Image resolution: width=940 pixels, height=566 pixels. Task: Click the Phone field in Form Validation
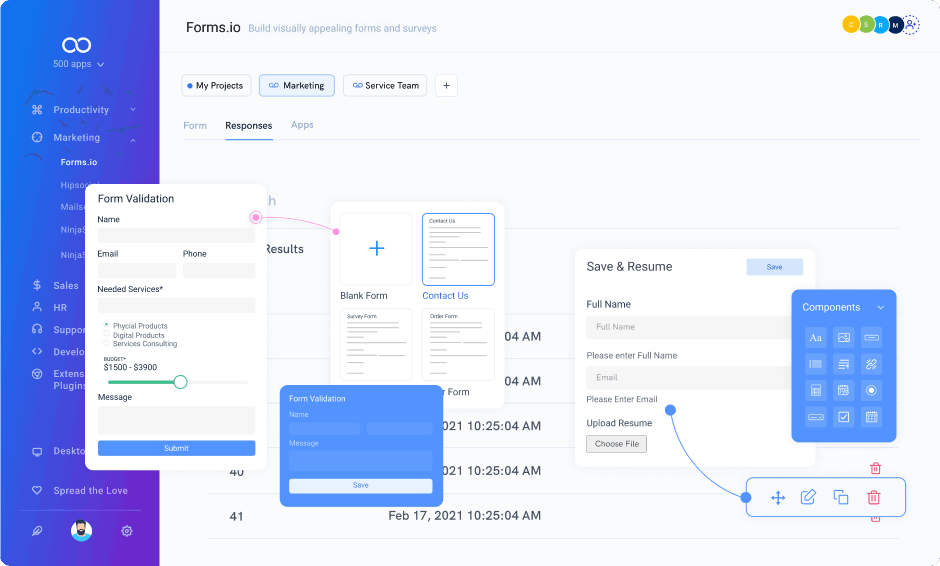pyautogui.click(x=219, y=270)
